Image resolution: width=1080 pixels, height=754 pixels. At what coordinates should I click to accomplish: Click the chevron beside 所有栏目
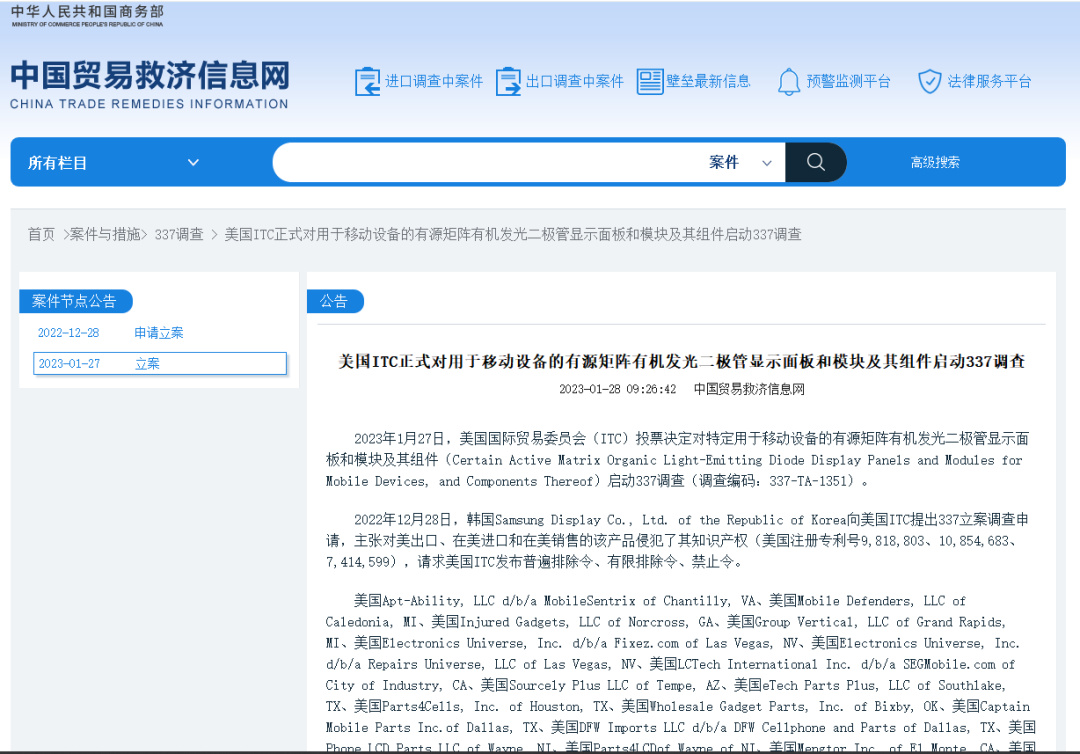coord(193,163)
